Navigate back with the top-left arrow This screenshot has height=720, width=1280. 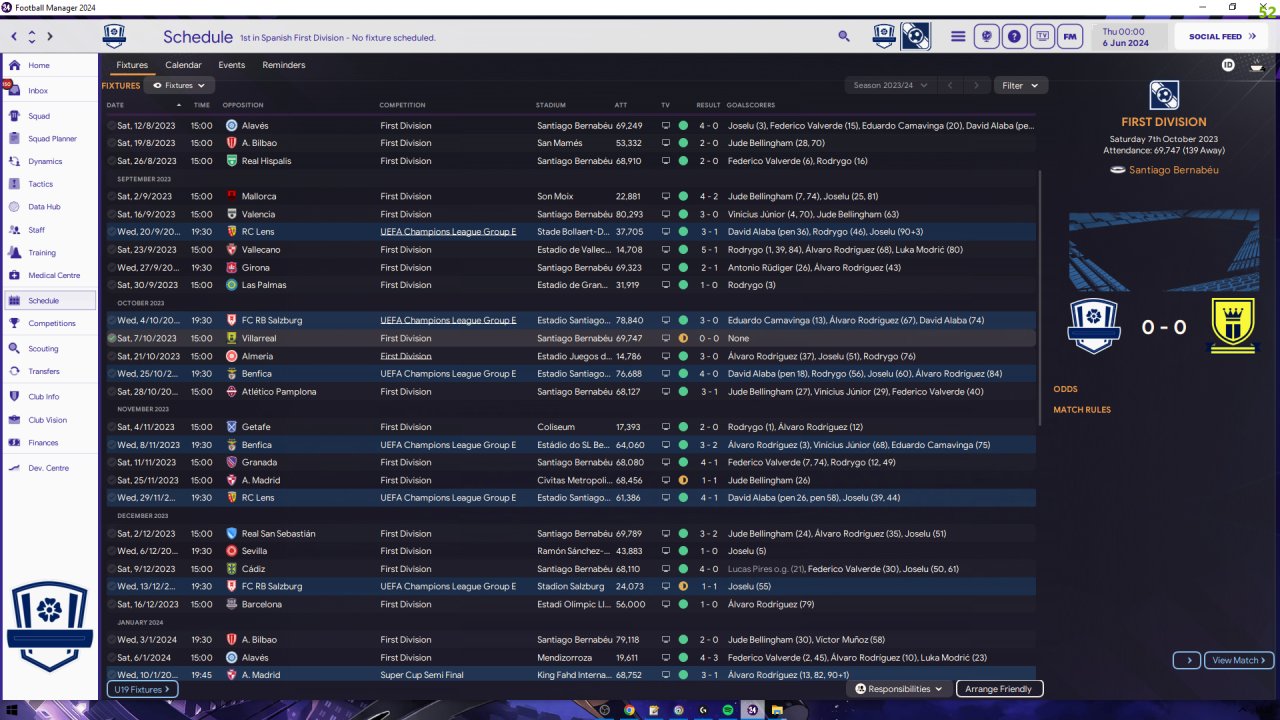14,36
